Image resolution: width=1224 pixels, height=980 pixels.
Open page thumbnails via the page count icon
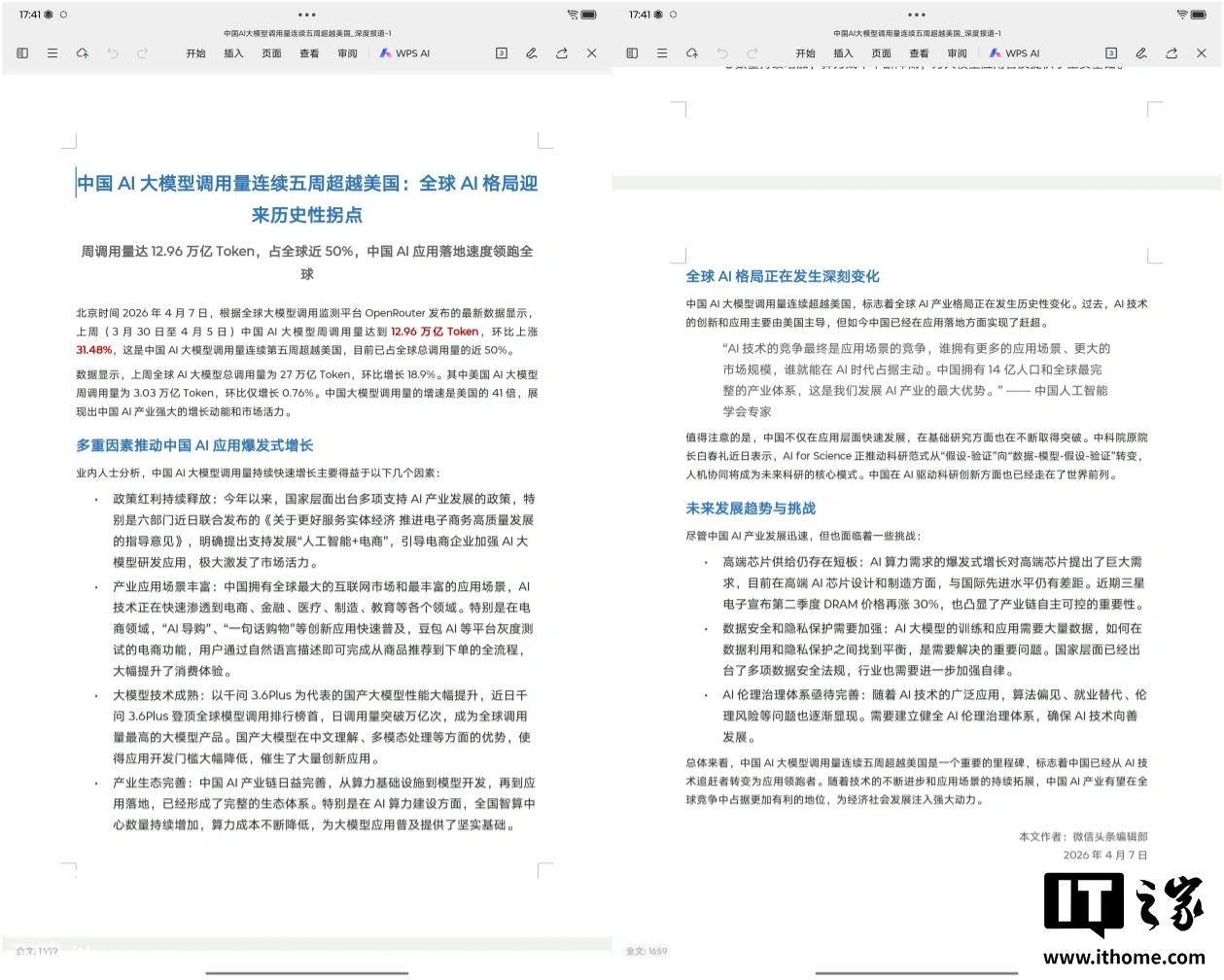502,53
